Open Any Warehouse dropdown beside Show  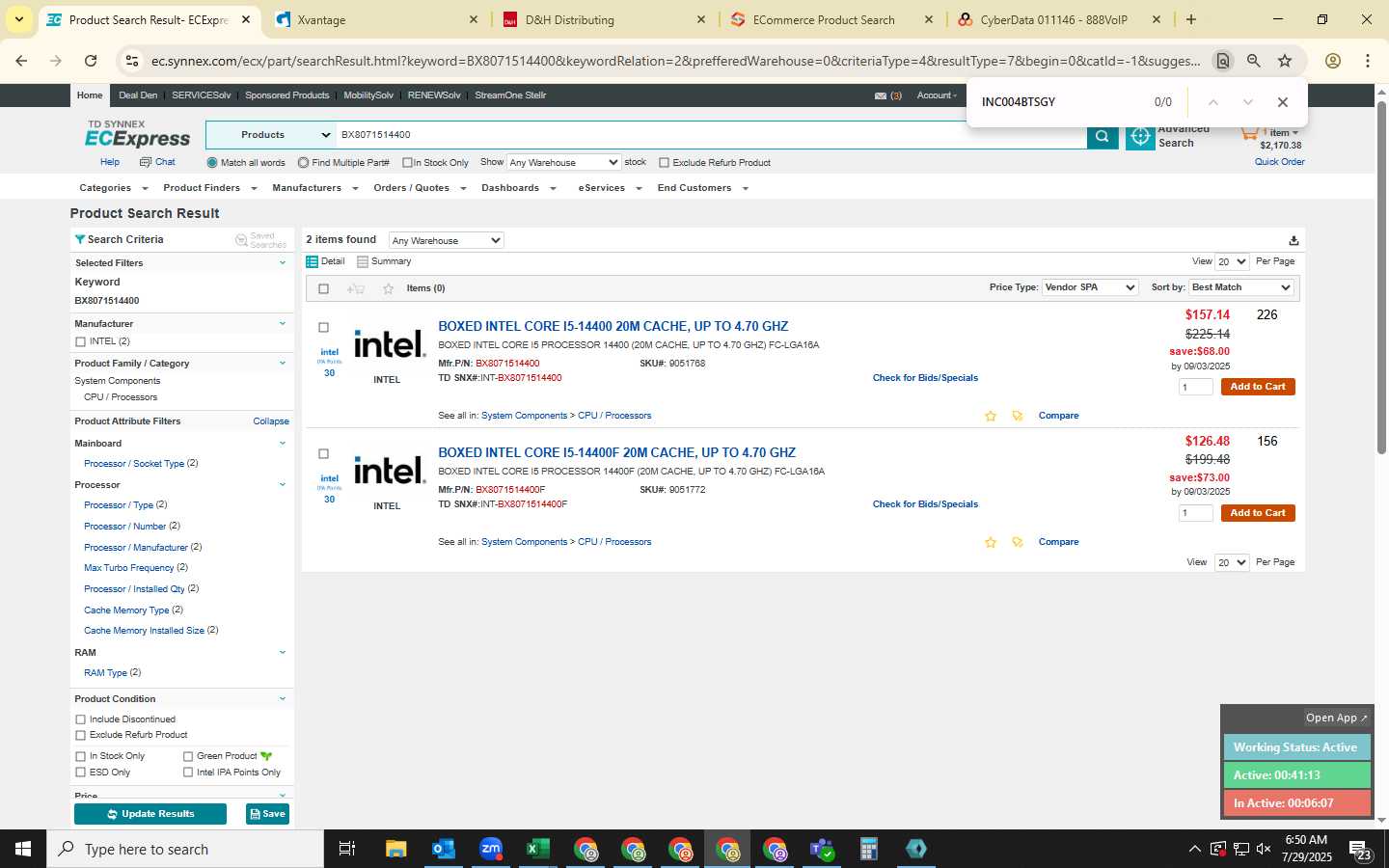[563, 162]
